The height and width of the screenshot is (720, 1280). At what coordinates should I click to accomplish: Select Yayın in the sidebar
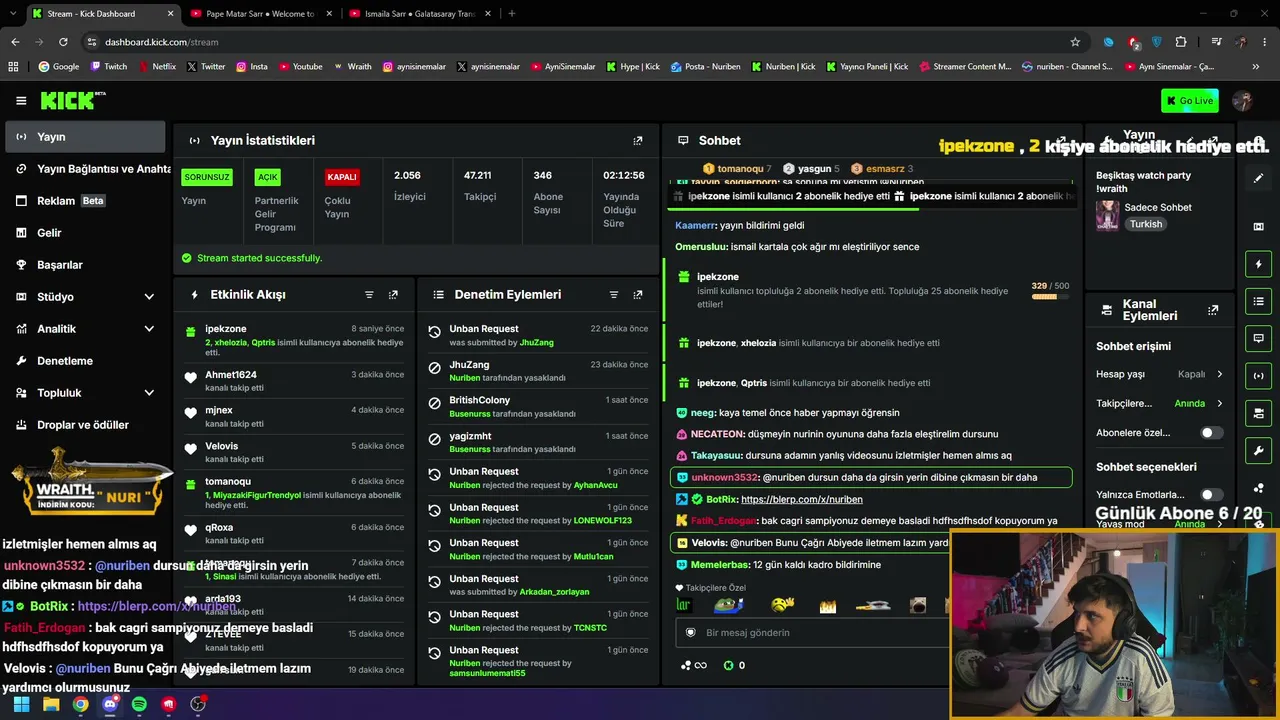[x=86, y=137]
